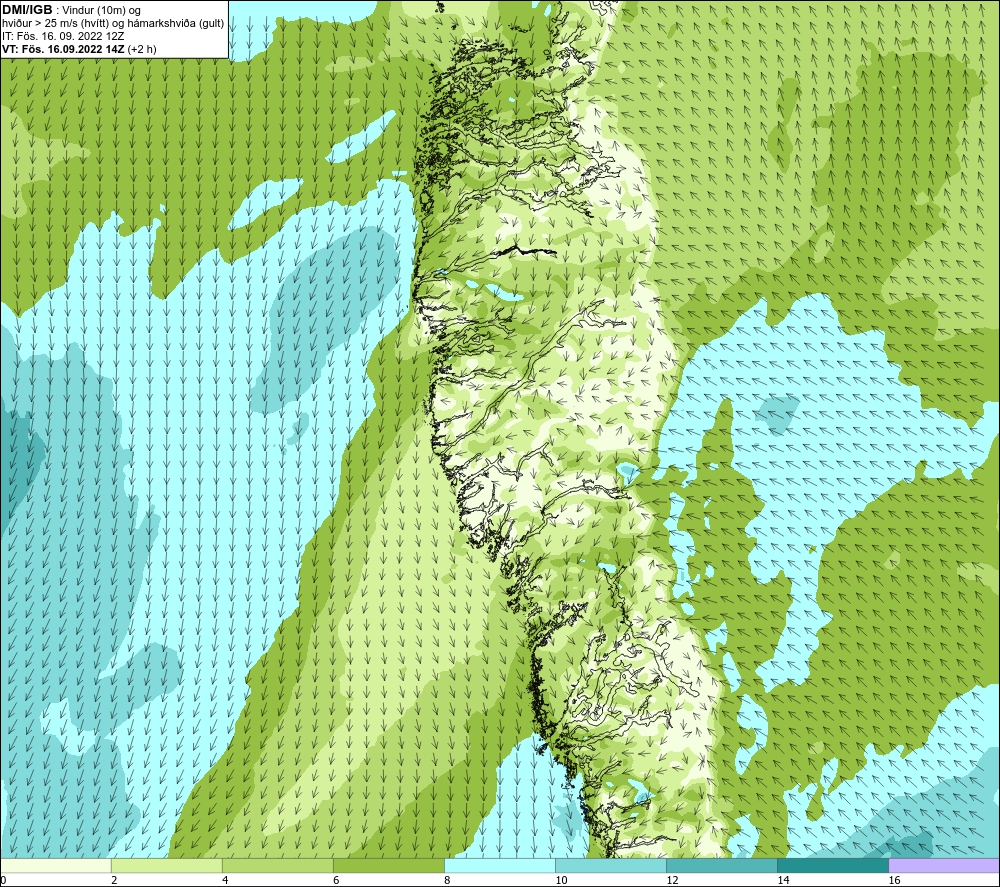Viewport: 1000px width, 887px height.
Task: Select the 14–16 m/s dark teal color swatch
Action: pos(832,865)
